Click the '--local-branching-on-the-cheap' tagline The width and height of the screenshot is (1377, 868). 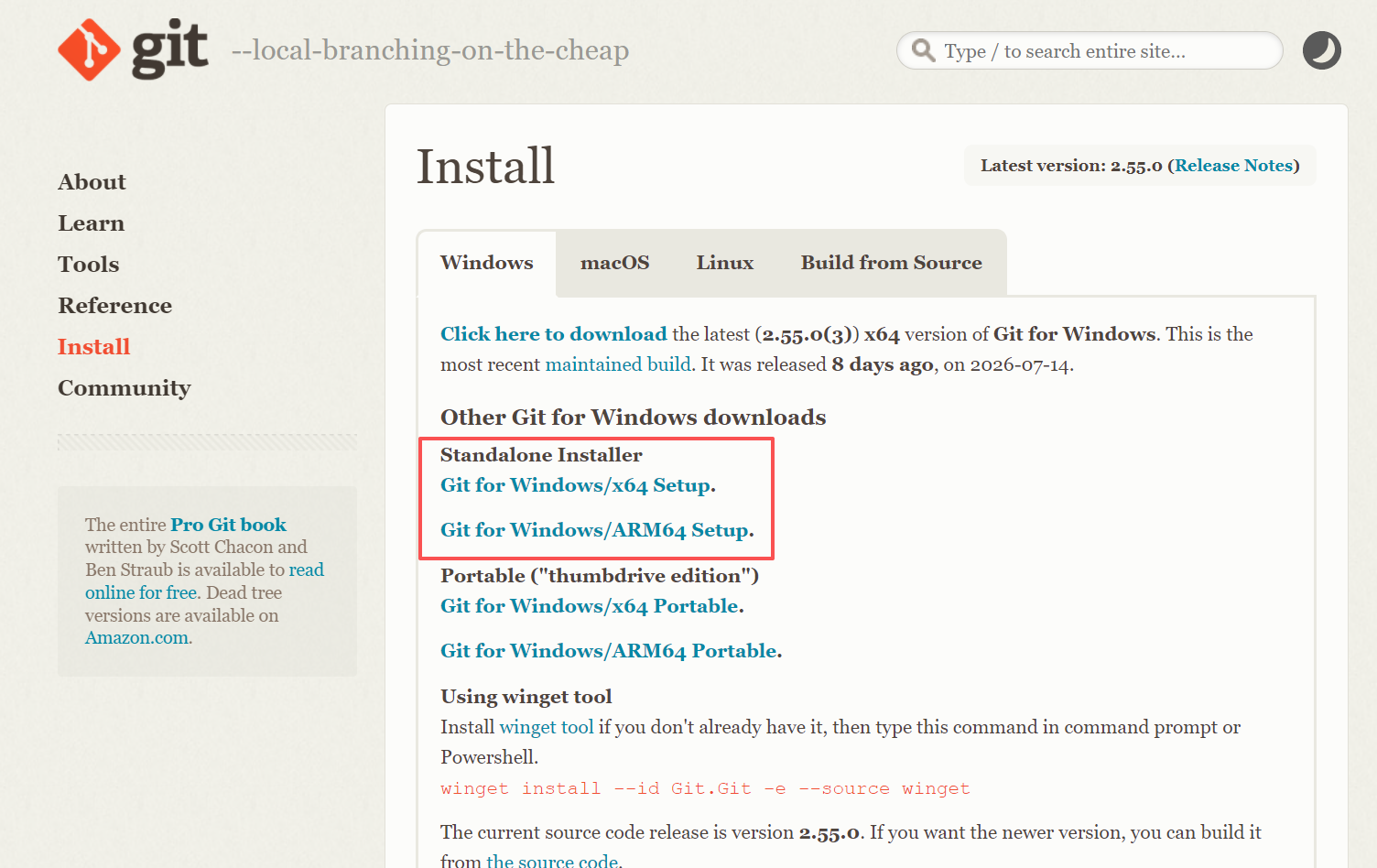430,50
